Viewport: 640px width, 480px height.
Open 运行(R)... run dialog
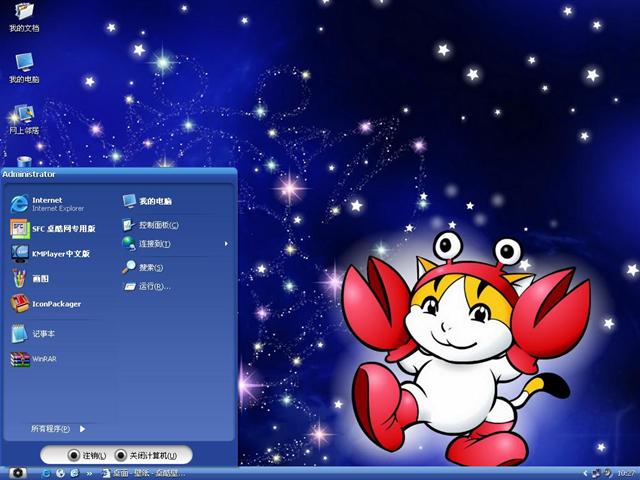(146, 287)
